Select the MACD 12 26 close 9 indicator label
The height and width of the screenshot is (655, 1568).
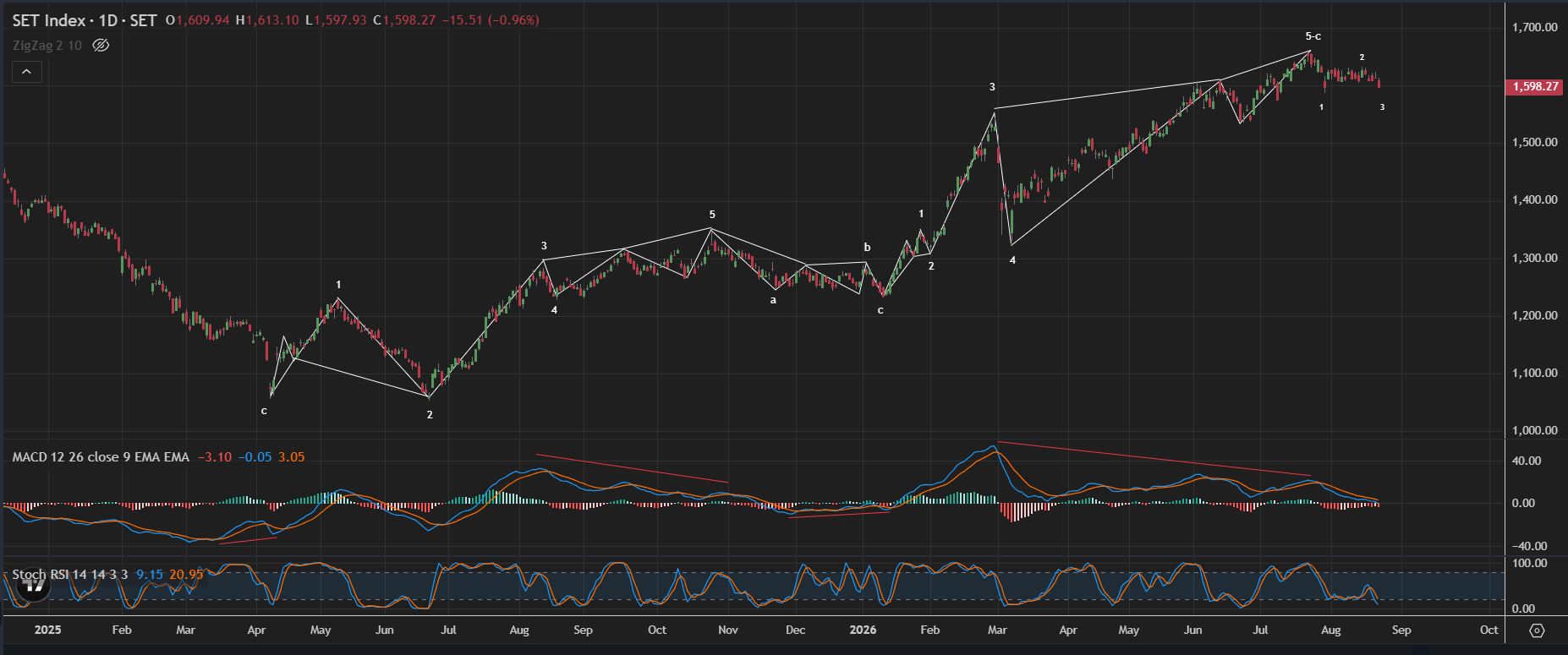click(x=101, y=457)
